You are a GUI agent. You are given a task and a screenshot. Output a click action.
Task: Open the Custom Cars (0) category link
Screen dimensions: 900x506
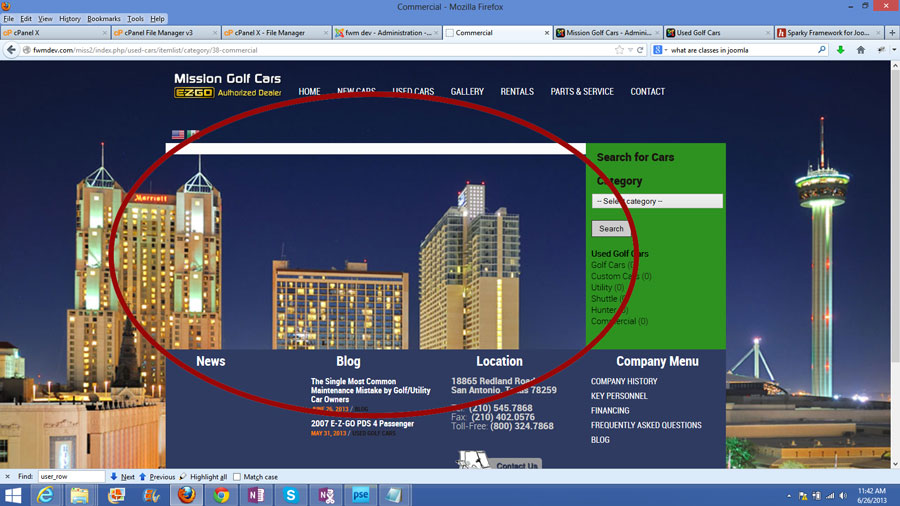[x=621, y=276]
